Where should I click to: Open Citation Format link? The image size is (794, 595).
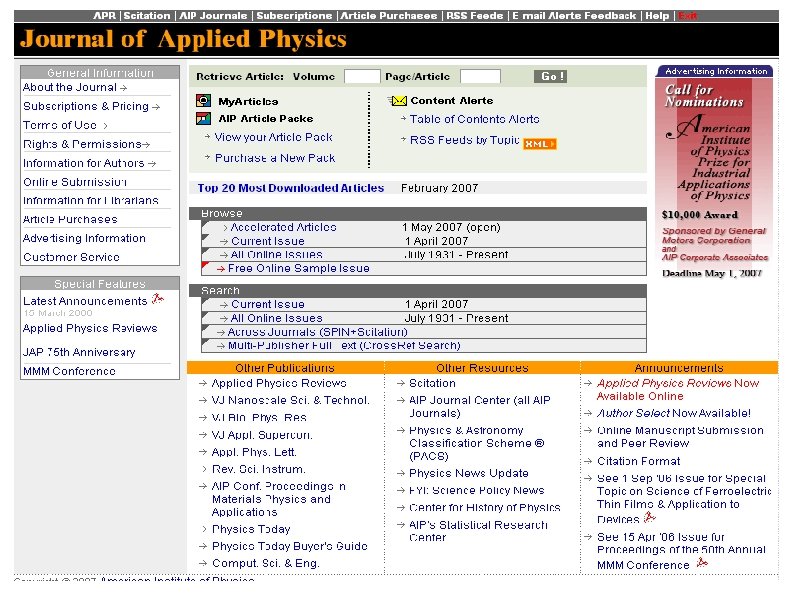tap(639, 461)
